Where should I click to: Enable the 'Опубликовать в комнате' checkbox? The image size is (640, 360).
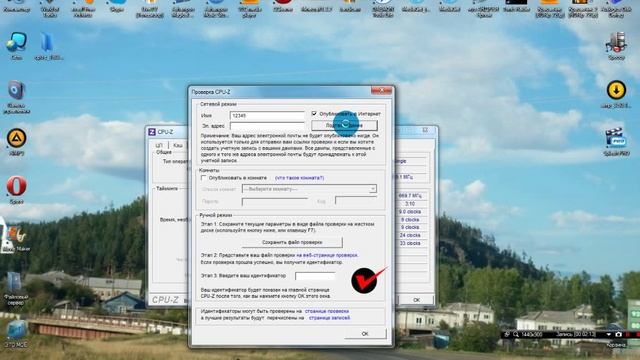pyautogui.click(x=204, y=178)
